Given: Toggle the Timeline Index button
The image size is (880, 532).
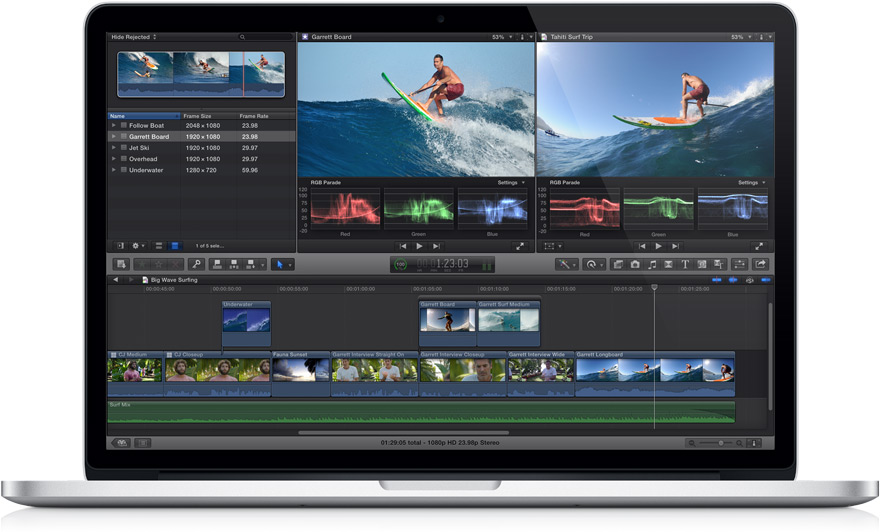Looking at the screenshot, I should [119, 442].
